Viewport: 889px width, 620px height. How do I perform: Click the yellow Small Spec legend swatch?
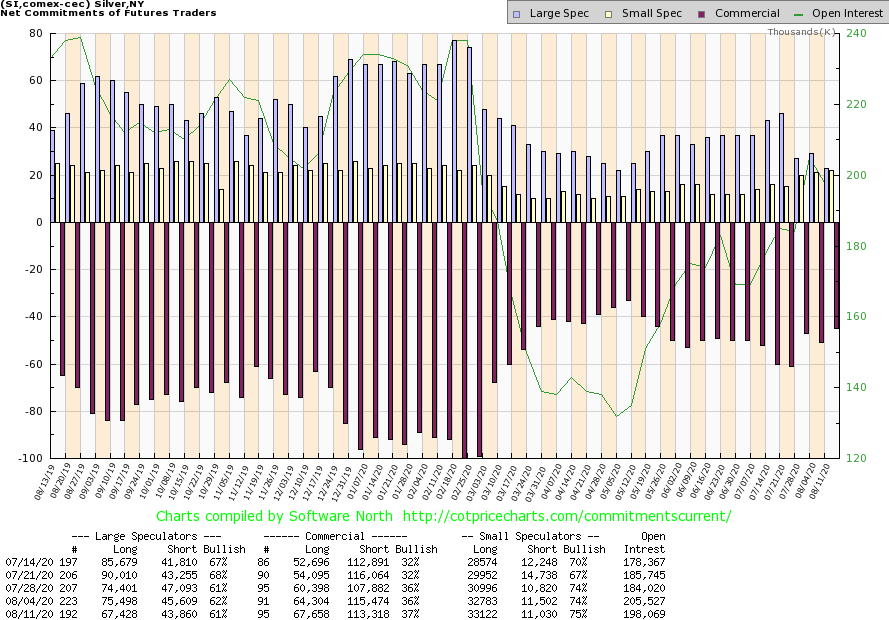(x=610, y=14)
